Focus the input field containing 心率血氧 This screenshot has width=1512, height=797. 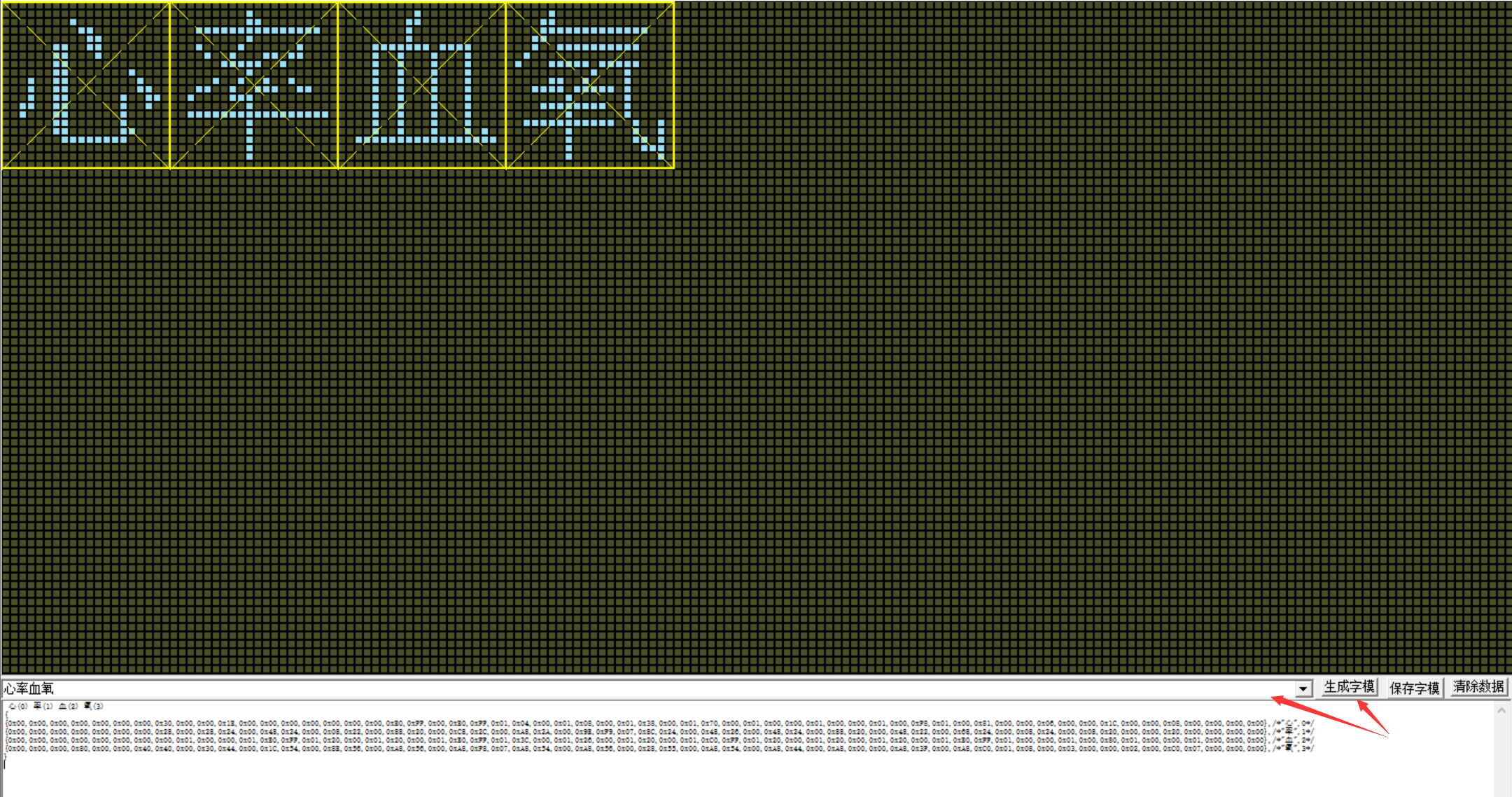click(x=630, y=688)
